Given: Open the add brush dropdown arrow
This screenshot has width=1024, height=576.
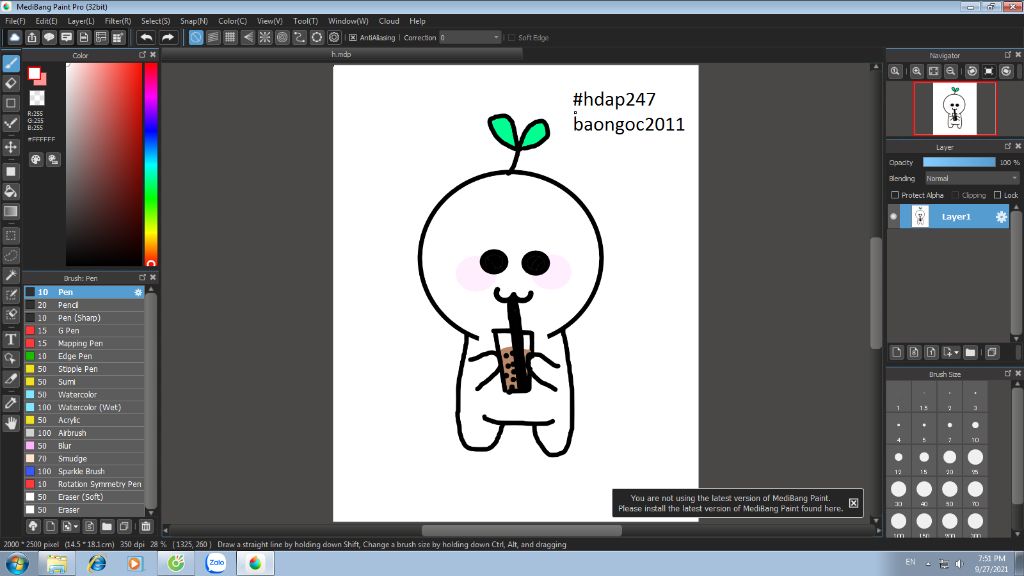Looking at the screenshot, I should tap(76, 526).
